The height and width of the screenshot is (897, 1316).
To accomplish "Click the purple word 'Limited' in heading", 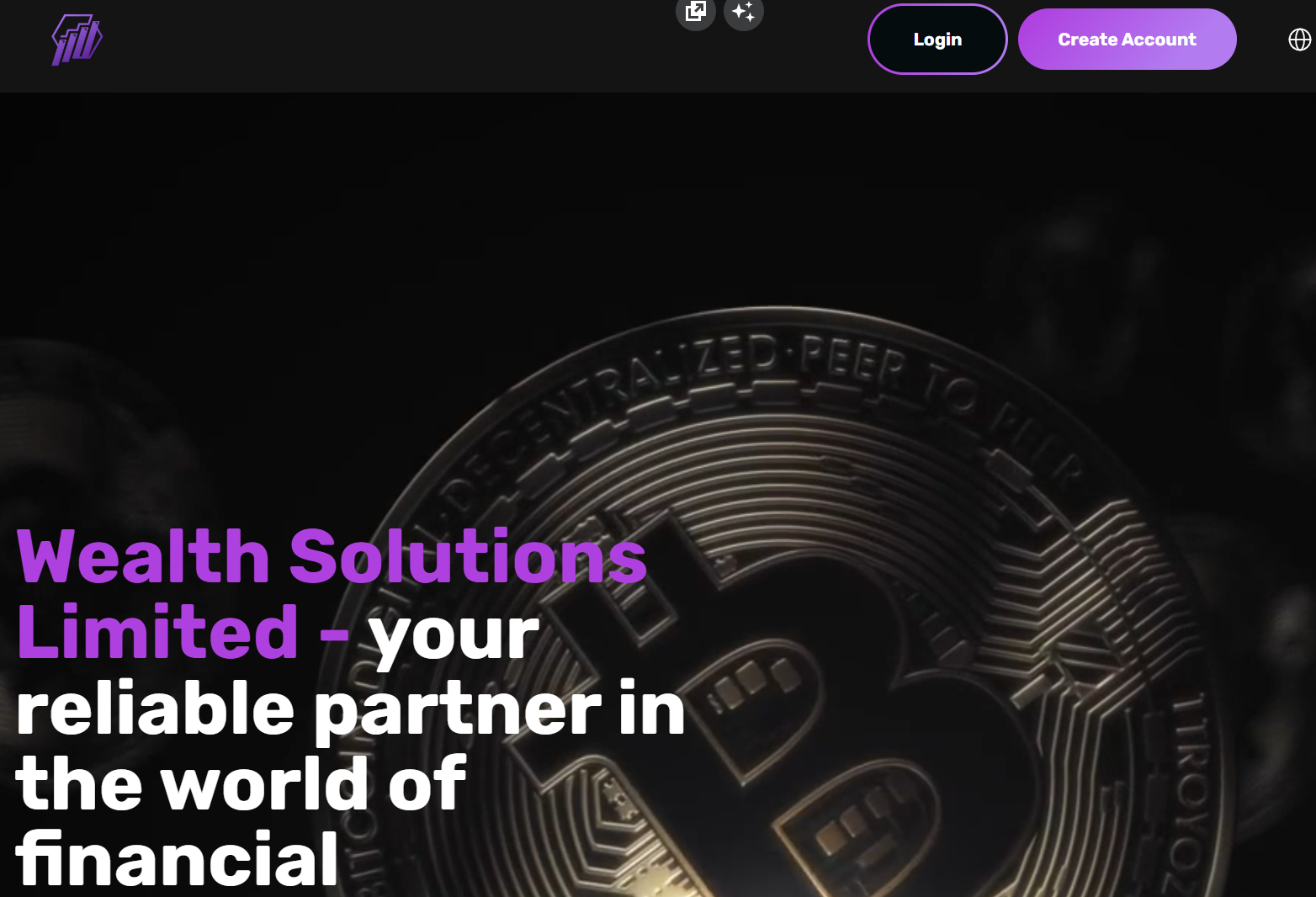I will tap(157, 632).
